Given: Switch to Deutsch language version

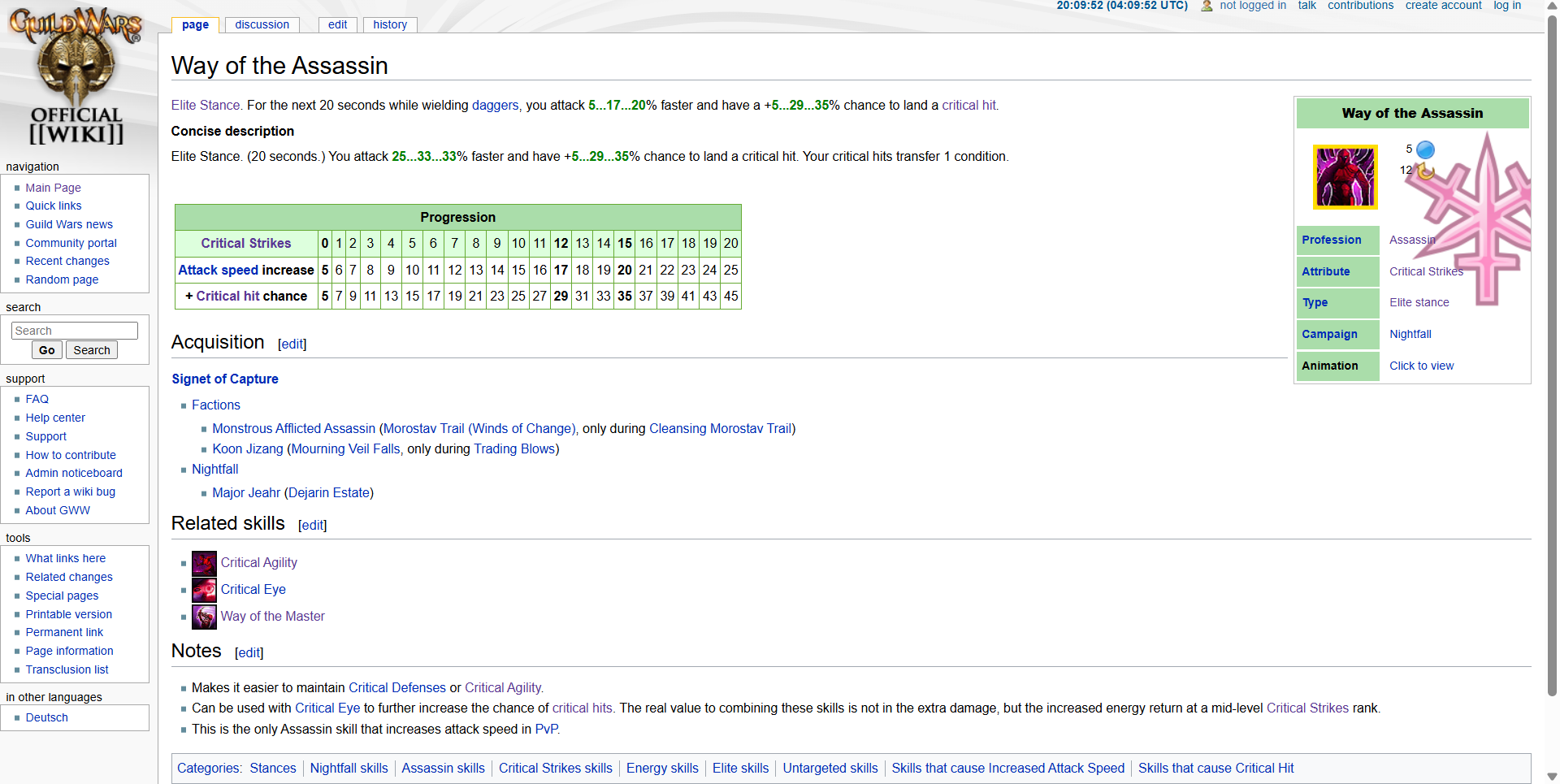Looking at the screenshot, I should [46, 718].
